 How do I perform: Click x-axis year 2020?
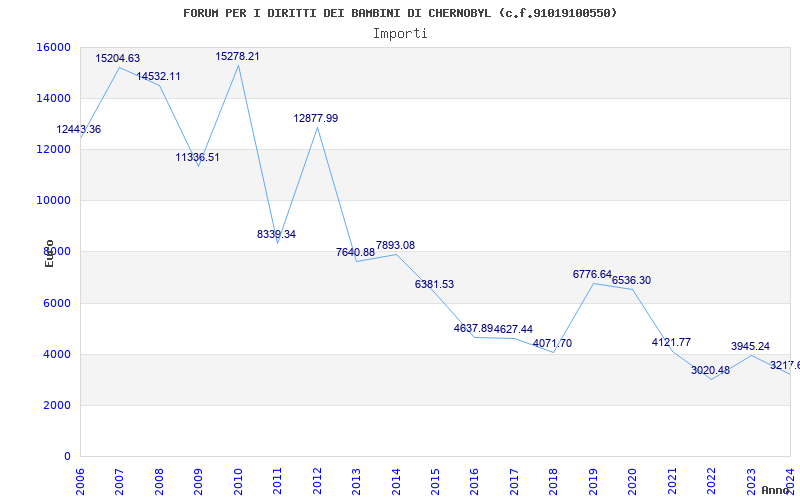633,481
